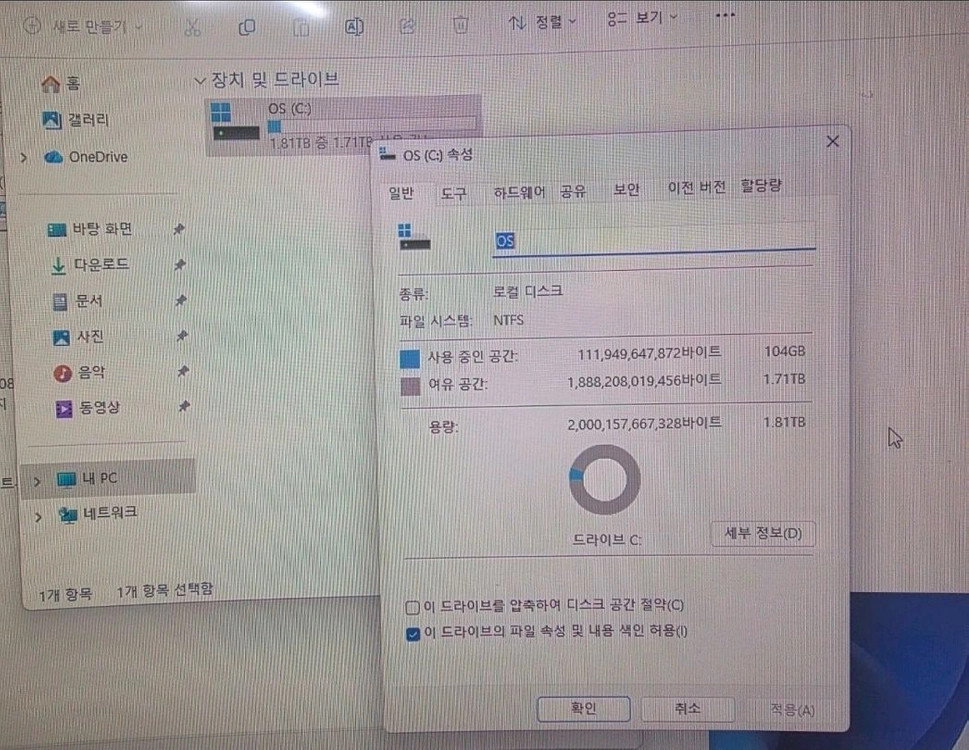Close the OS (C:) 속성 dialog
Screen dimensions: 969x750
click(x=832, y=141)
